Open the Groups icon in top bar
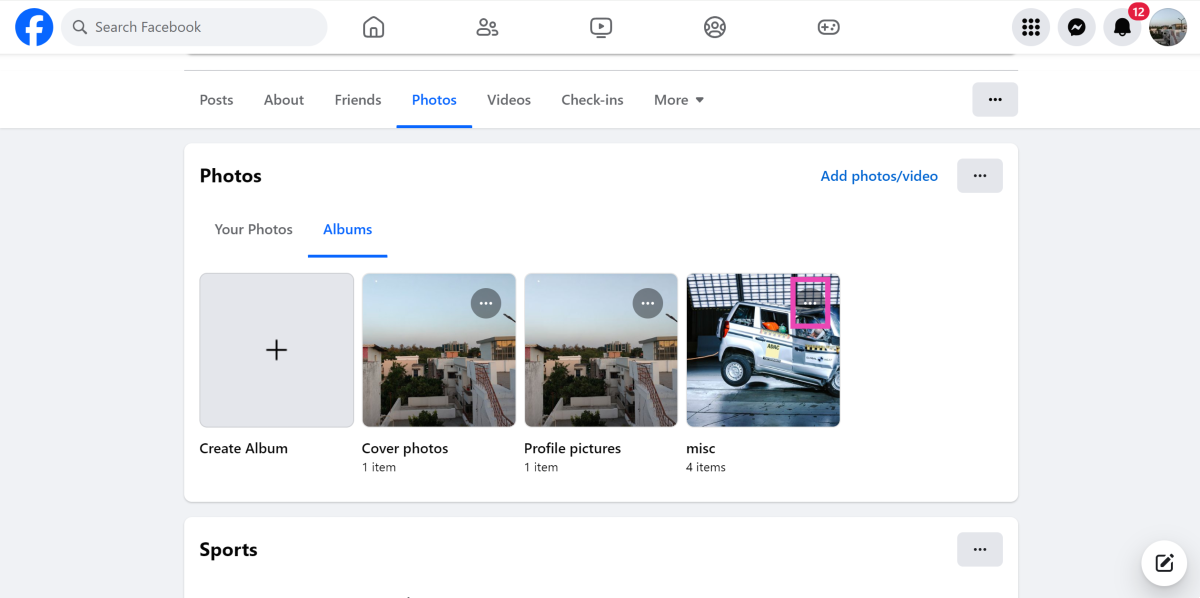 tap(714, 27)
